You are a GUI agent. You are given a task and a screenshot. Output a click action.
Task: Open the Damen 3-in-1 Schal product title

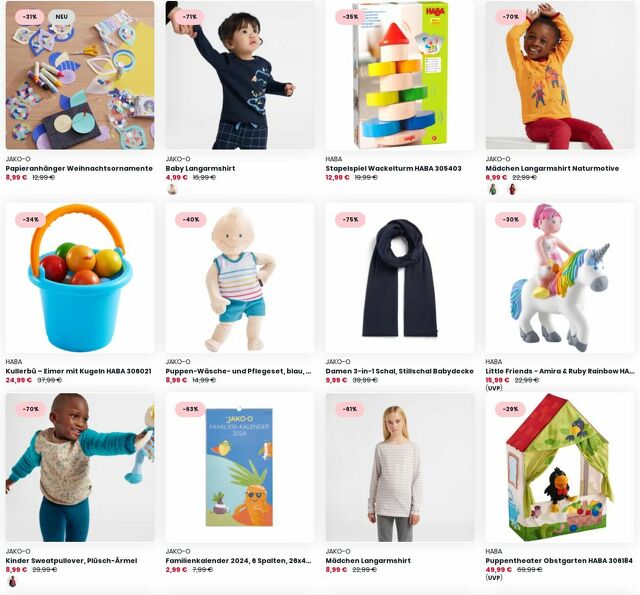click(x=400, y=371)
